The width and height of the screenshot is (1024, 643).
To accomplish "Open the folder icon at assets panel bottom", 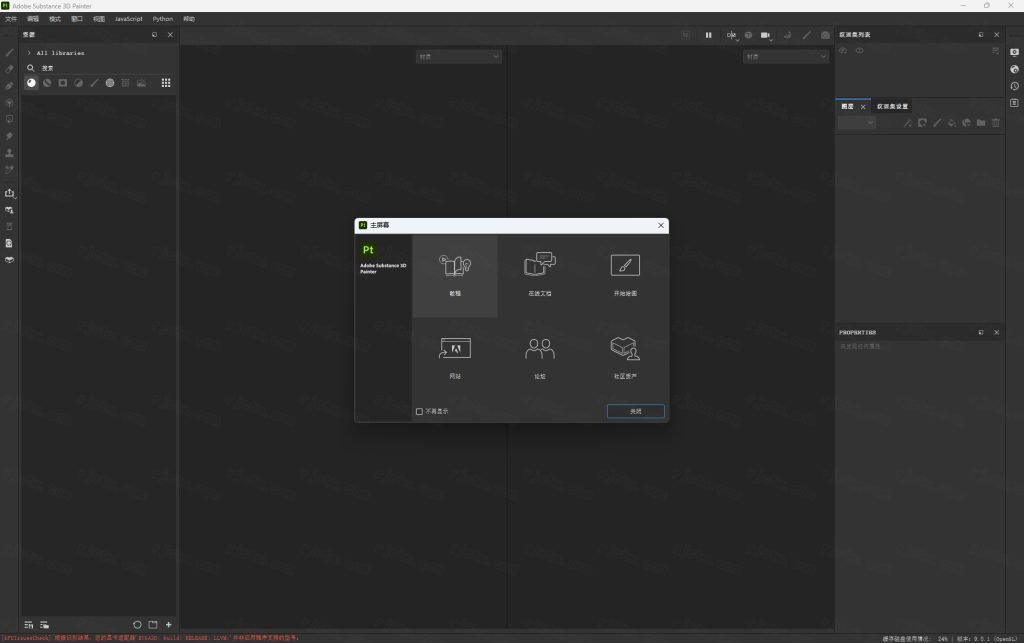I will (x=153, y=625).
